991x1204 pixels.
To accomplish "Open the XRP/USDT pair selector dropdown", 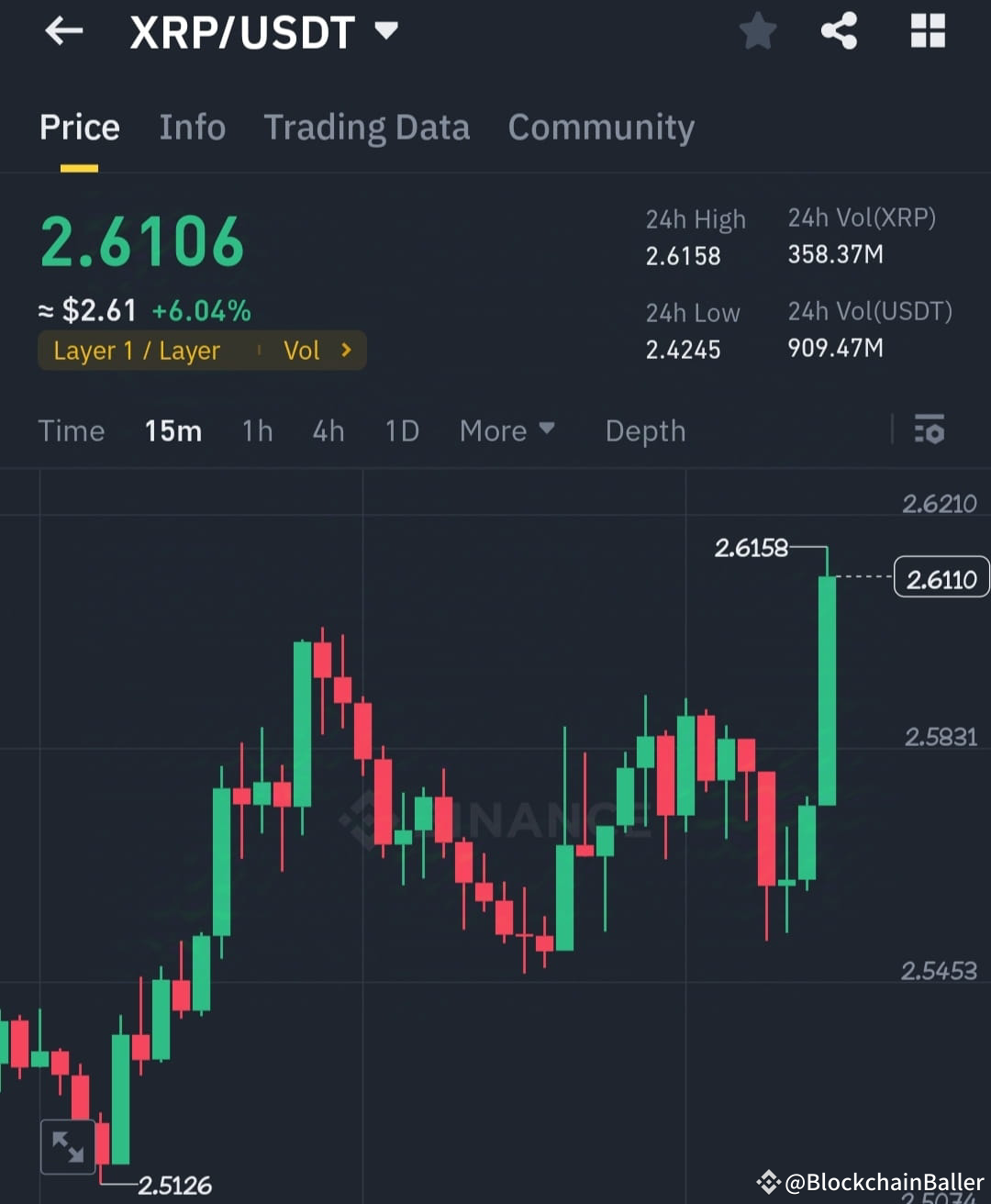I will (x=385, y=30).
